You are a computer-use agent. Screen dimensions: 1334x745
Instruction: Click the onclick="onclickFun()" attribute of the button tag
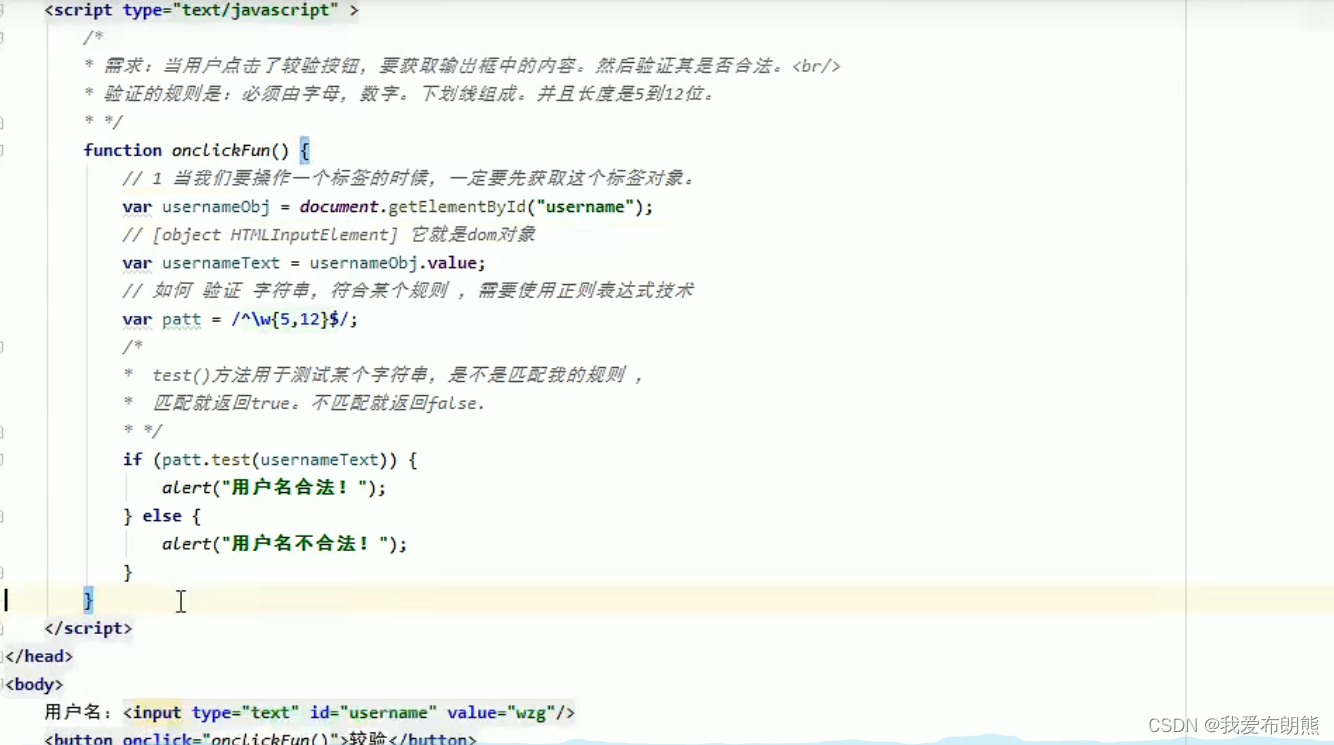click(x=231, y=739)
